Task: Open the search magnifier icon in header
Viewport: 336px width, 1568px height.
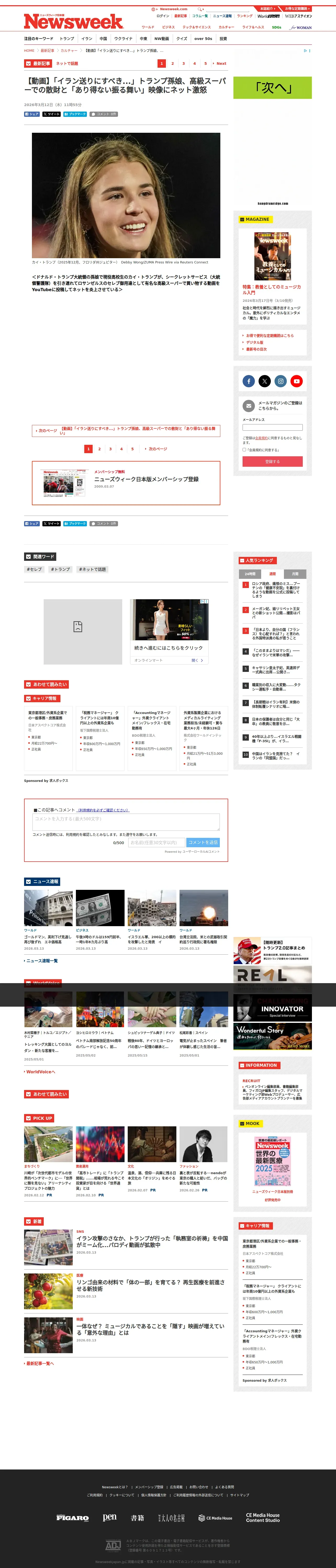Action: [x=199, y=9]
